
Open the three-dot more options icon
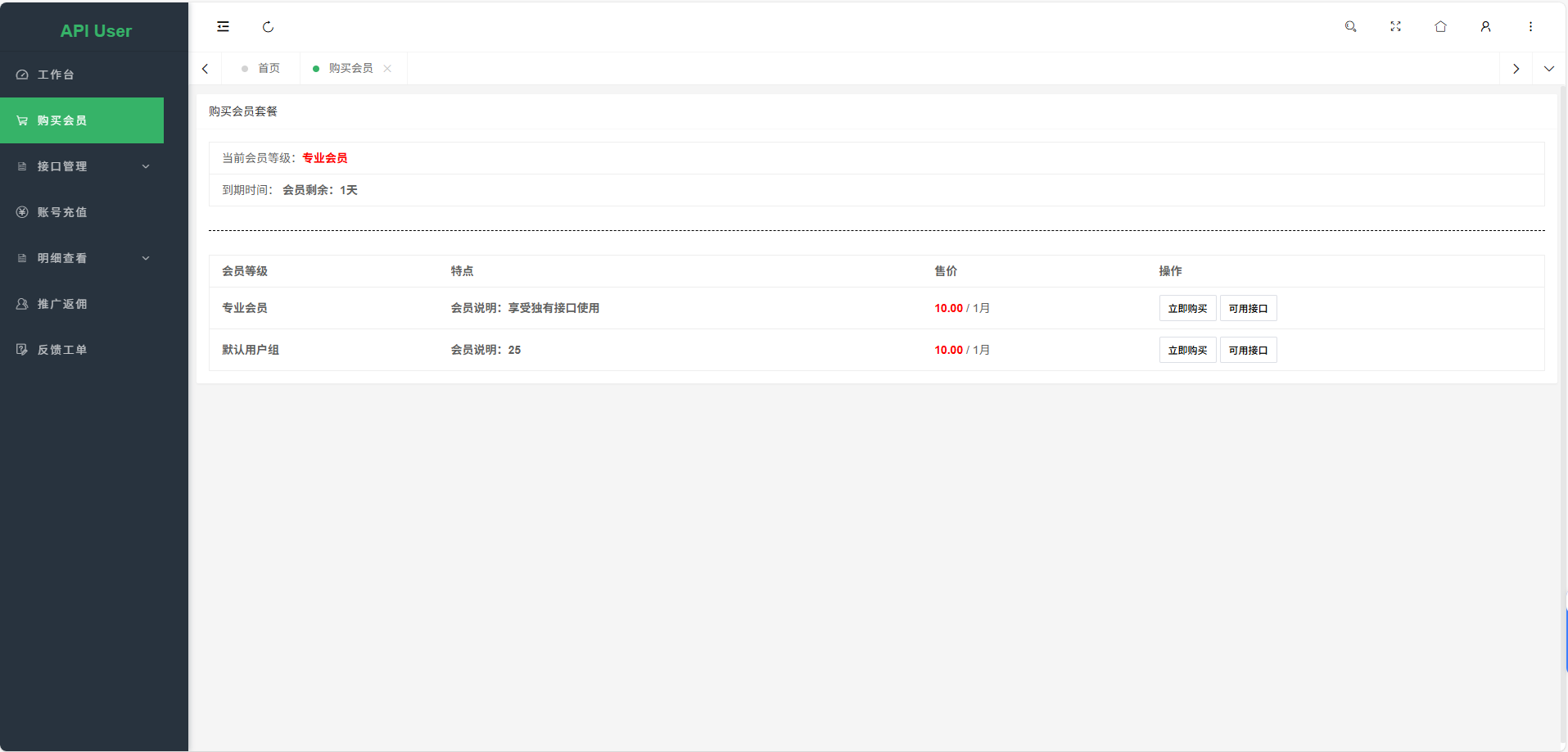pyautogui.click(x=1530, y=26)
